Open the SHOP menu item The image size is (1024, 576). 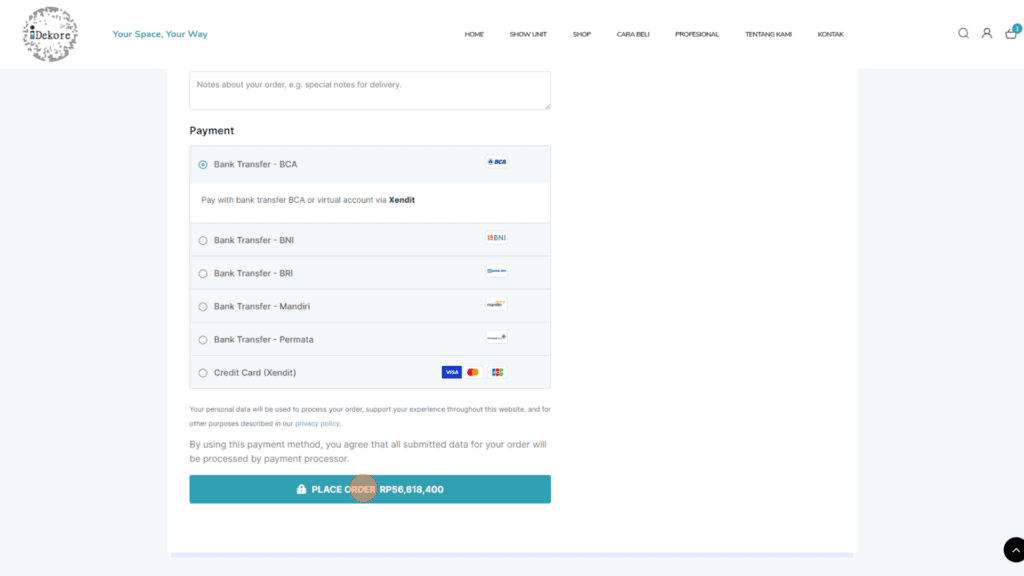click(582, 34)
